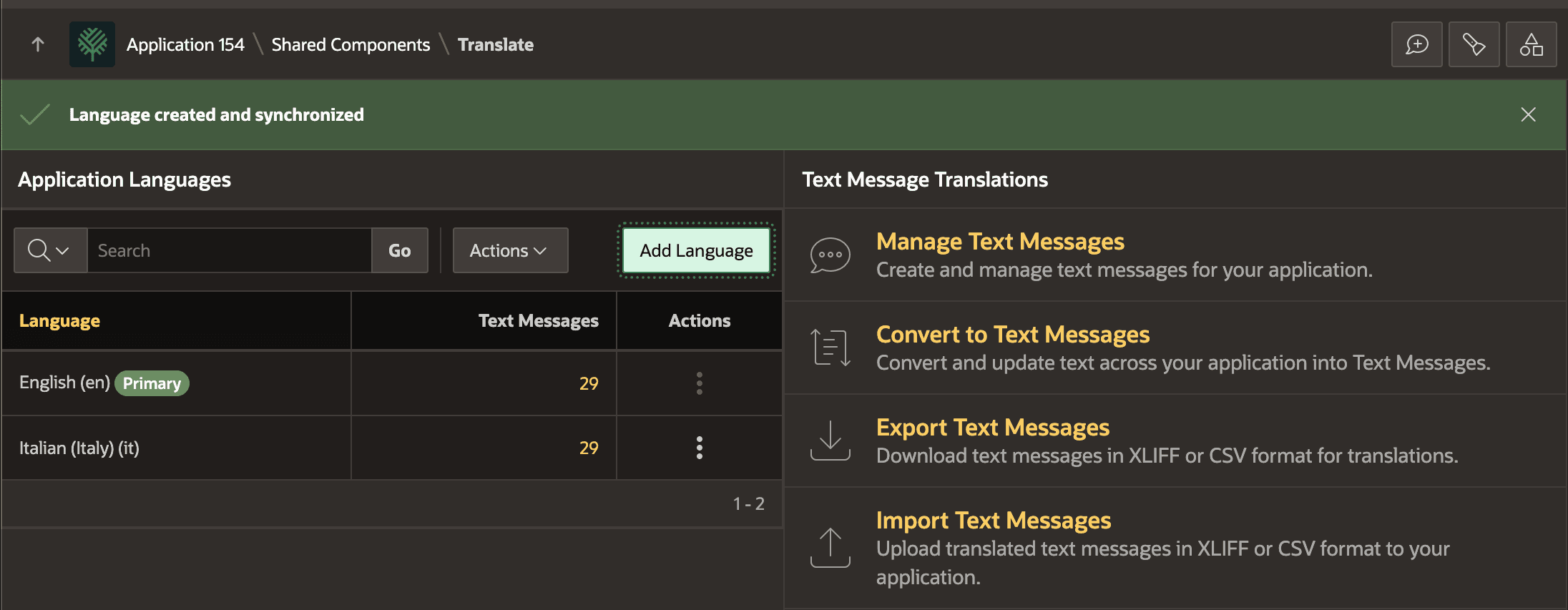
Task: Open the Manage Text Messages link
Action: 1000,242
